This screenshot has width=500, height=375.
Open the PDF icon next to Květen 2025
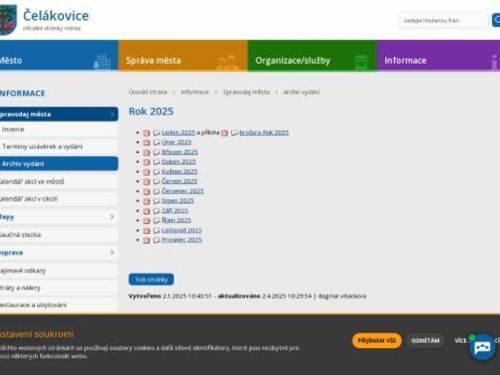[147, 172]
